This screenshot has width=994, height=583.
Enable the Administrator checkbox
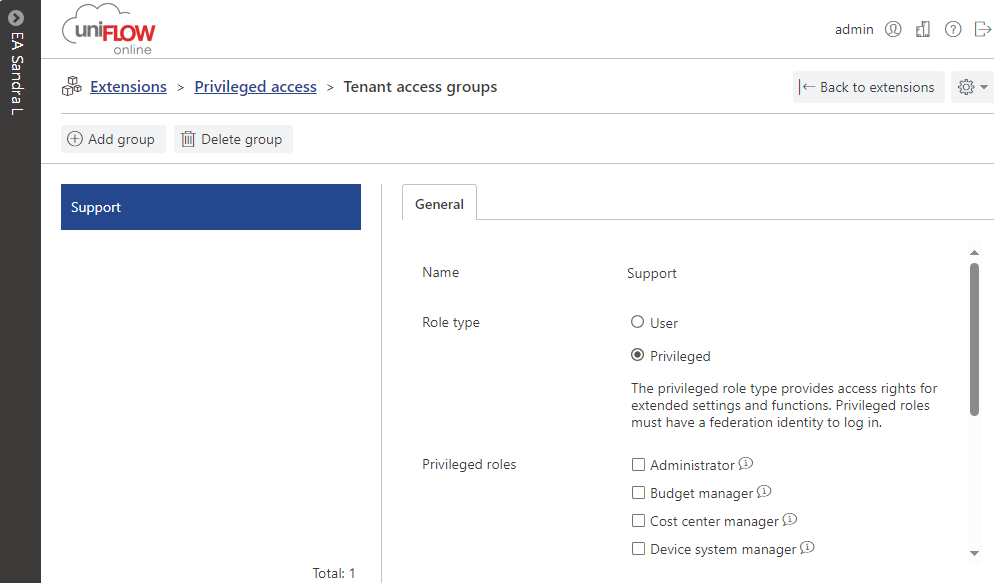(638, 465)
